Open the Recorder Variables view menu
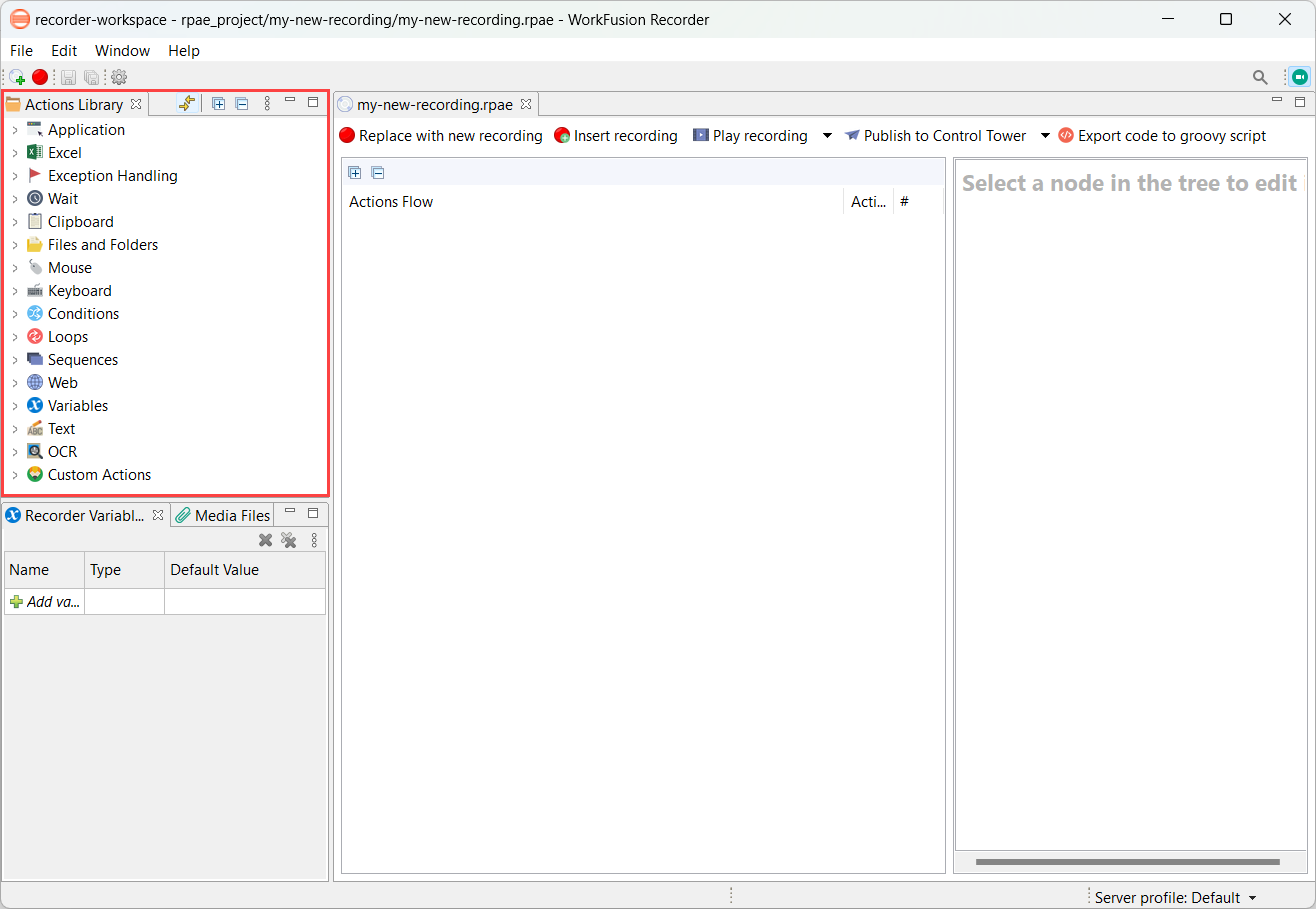 (314, 540)
